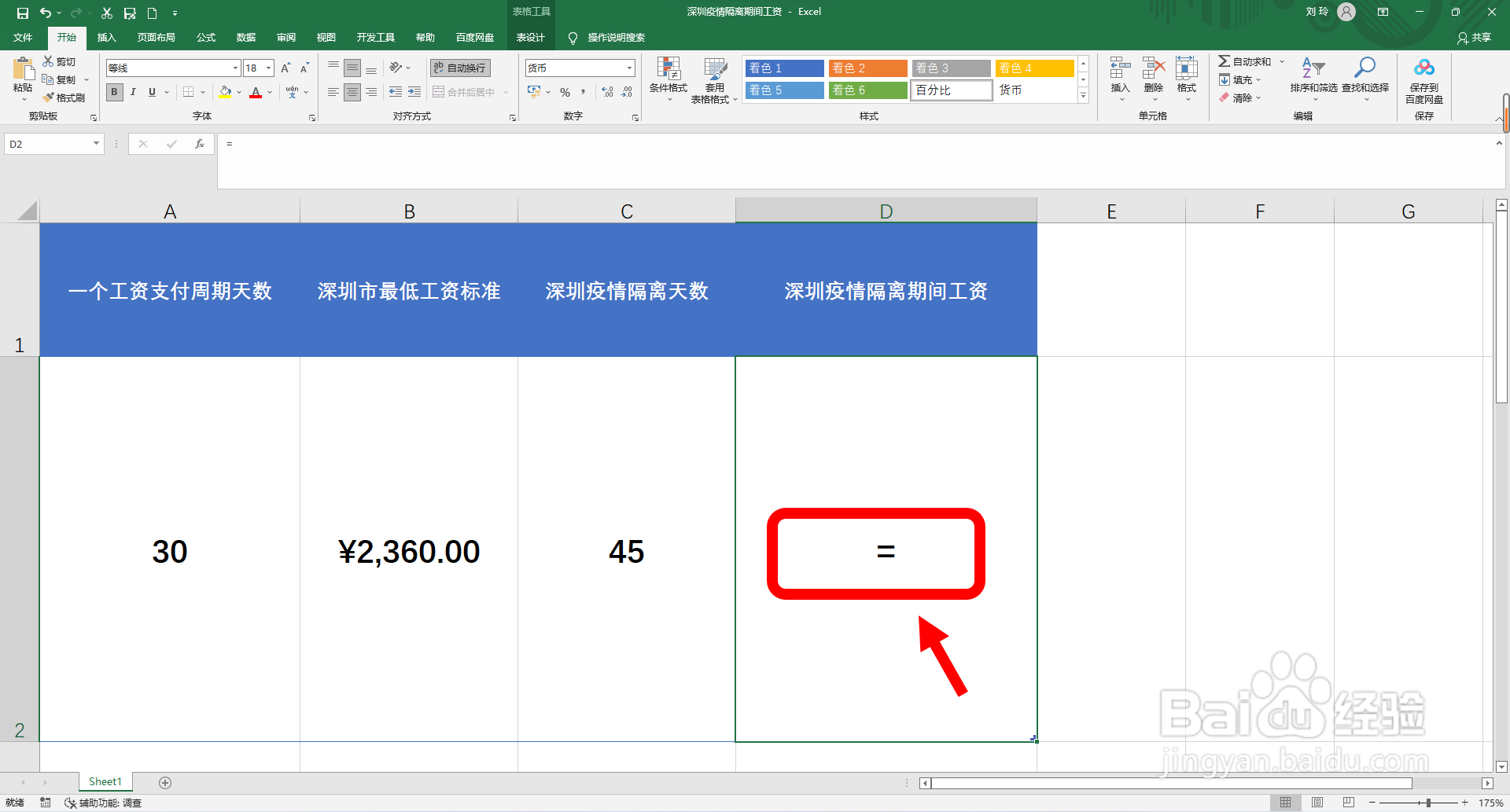Click the increase decimal places icon

pyautogui.click(x=607, y=92)
